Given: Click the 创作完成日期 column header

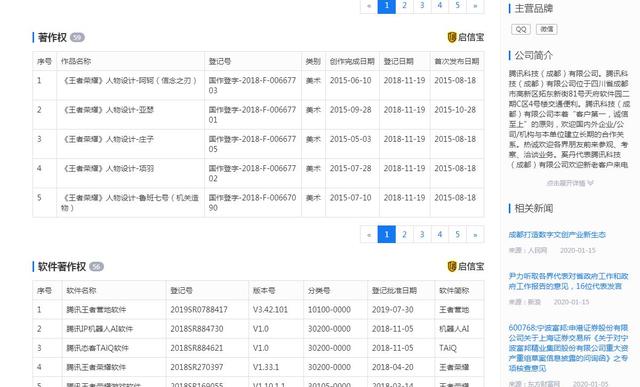Looking at the screenshot, I should tap(352, 61).
